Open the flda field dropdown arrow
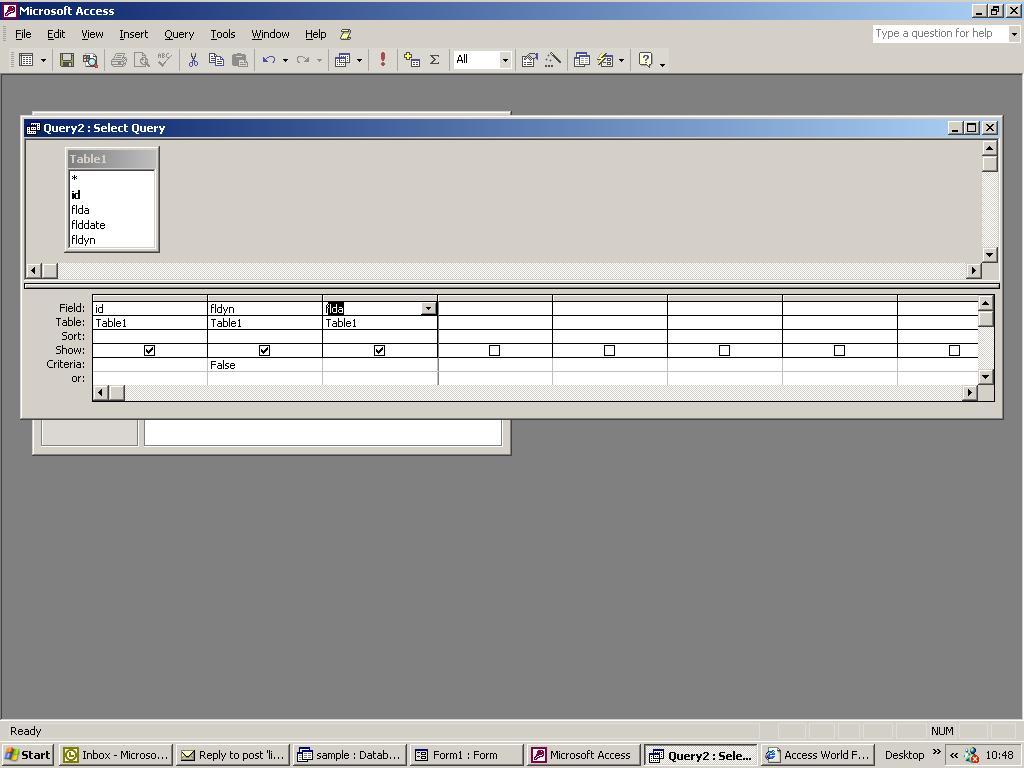The image size is (1024, 768). [x=428, y=309]
